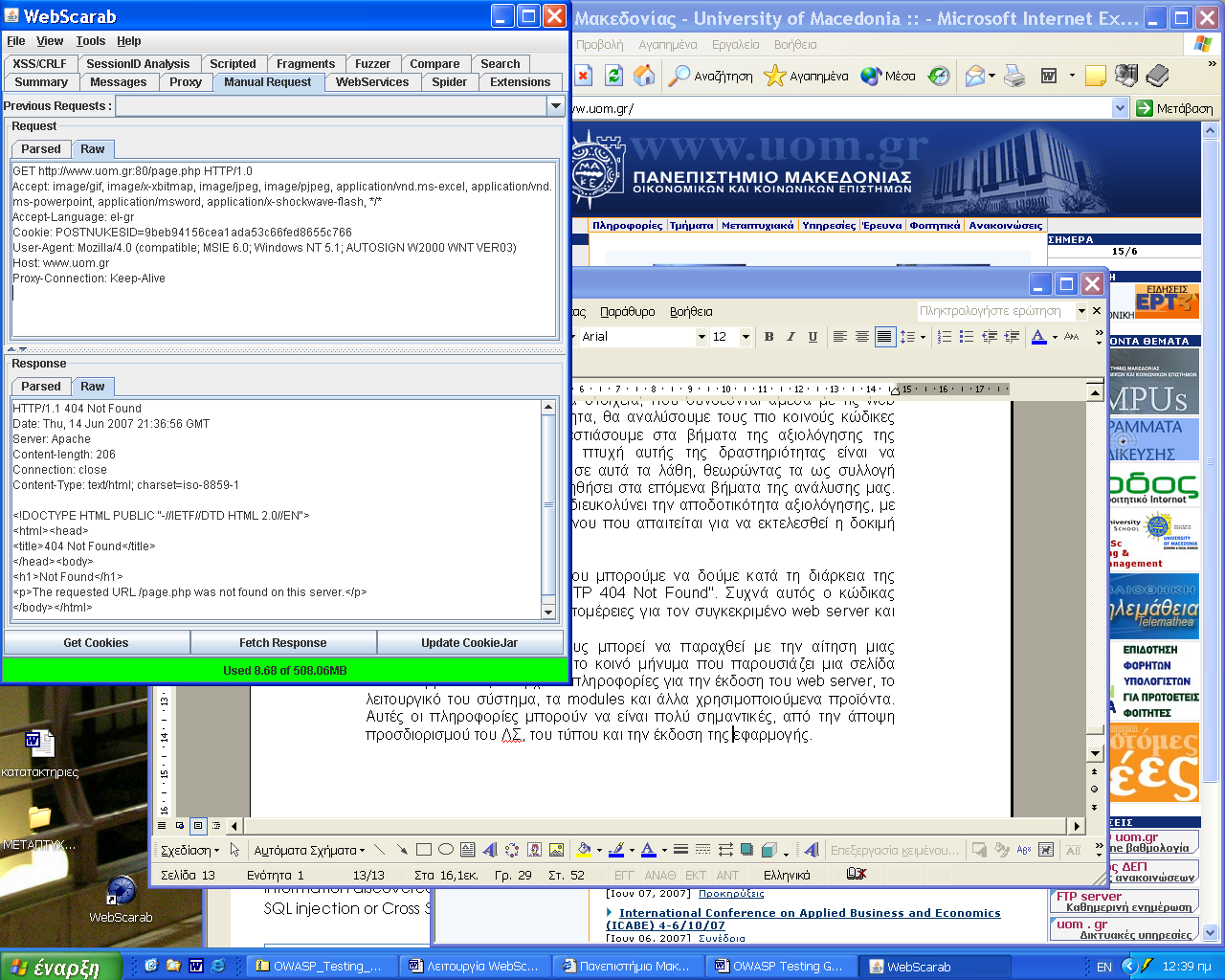Viewport: 1225px width, 980px height.
Task: Decrease indent in Word
Action: click(990, 336)
